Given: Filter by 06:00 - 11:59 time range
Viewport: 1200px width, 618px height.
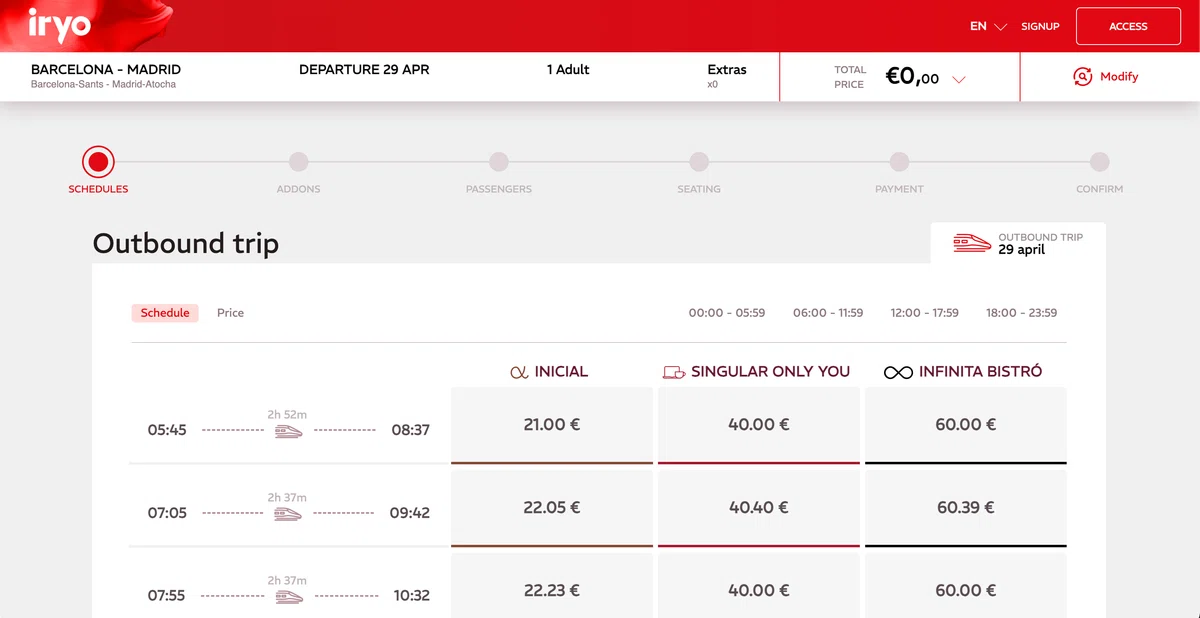Looking at the screenshot, I should point(828,313).
